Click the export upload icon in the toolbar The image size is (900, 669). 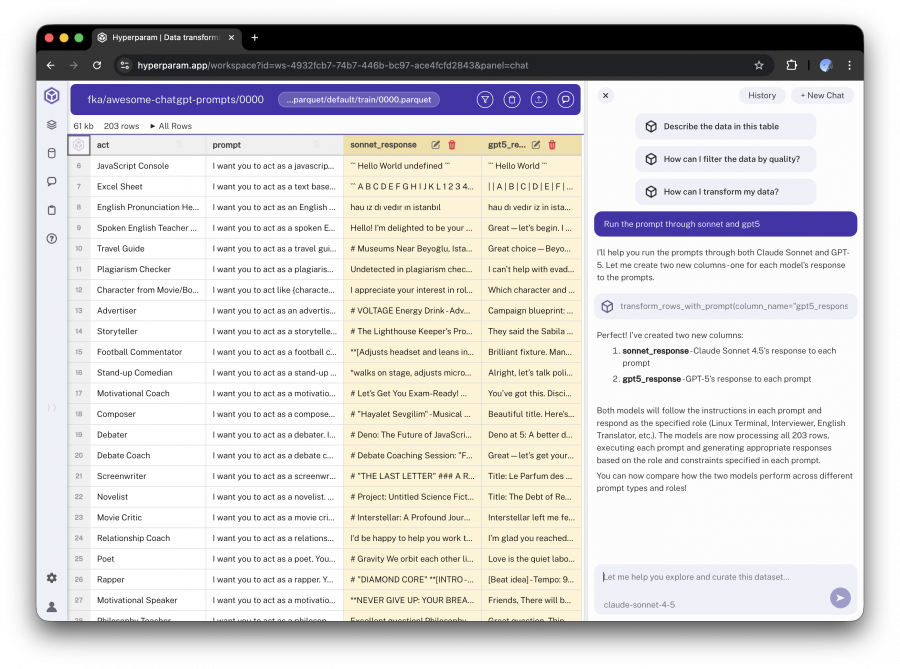pos(540,99)
